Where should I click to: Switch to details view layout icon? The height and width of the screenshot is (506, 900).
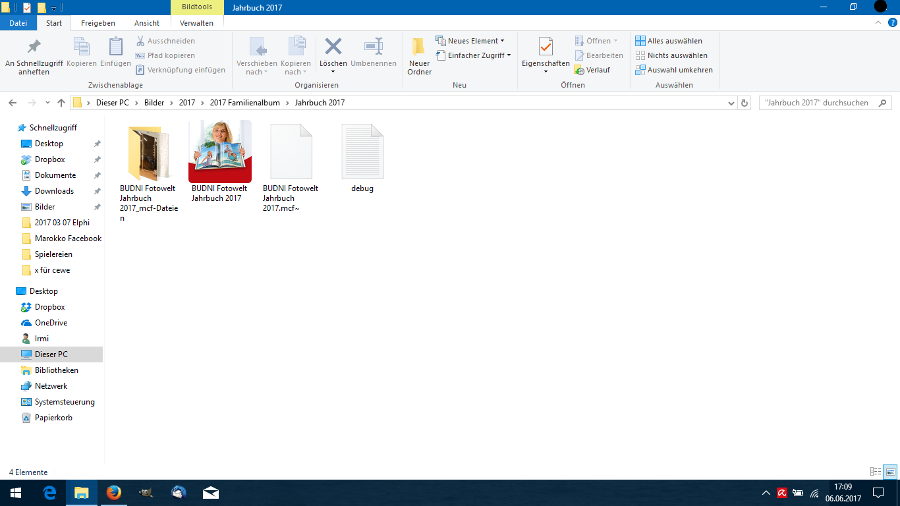(x=875, y=472)
